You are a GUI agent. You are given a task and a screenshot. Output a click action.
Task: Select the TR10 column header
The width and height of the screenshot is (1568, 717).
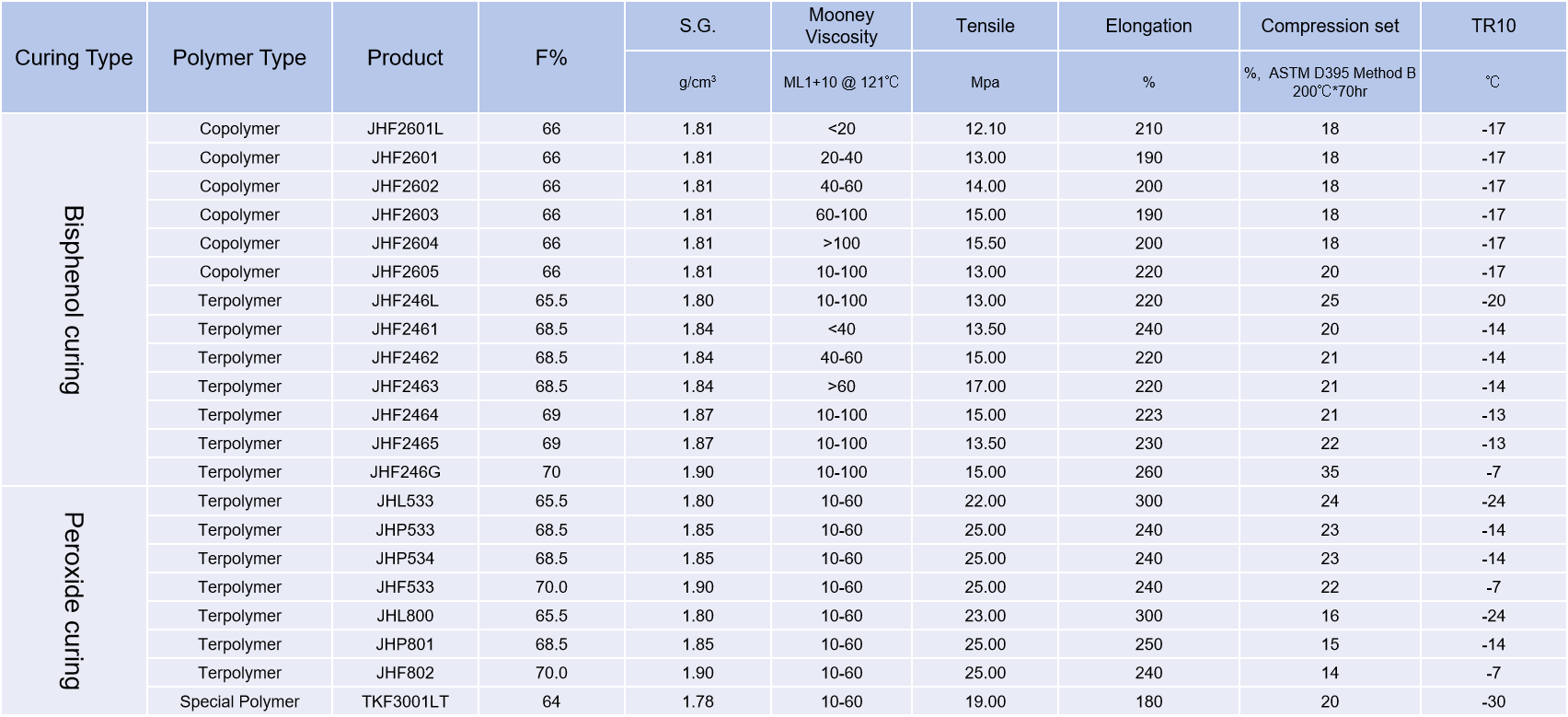1493,26
